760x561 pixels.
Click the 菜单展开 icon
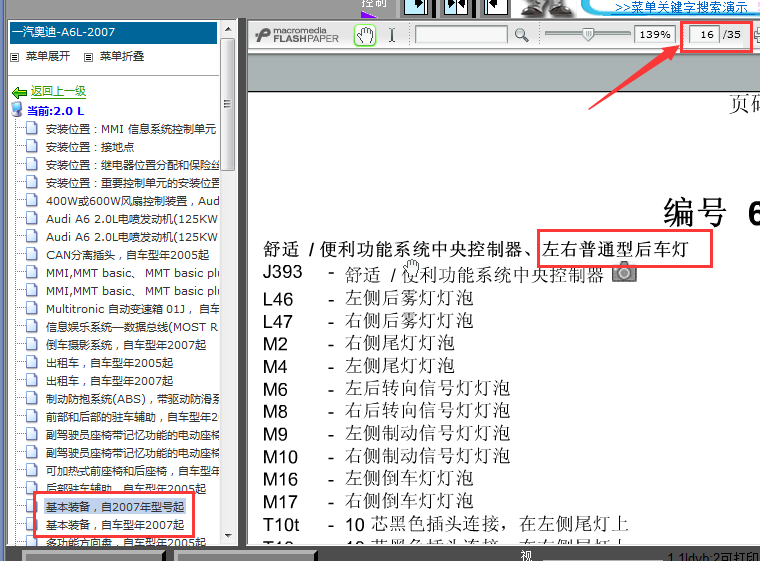point(15,57)
